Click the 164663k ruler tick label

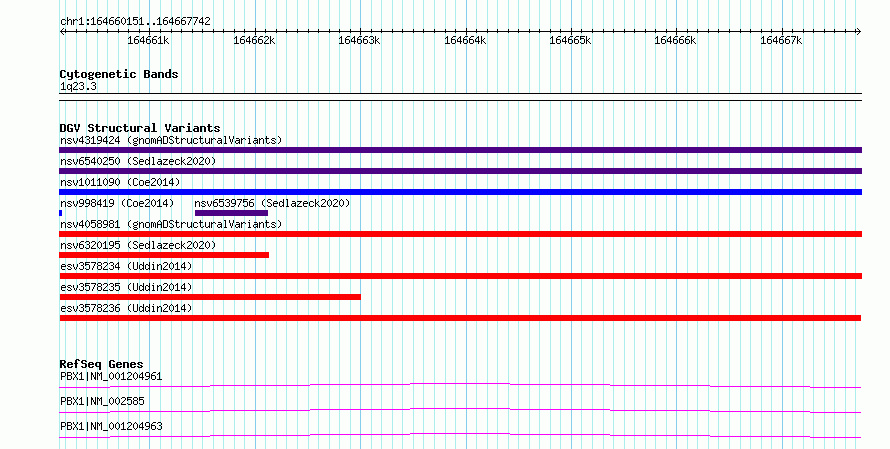pos(359,40)
